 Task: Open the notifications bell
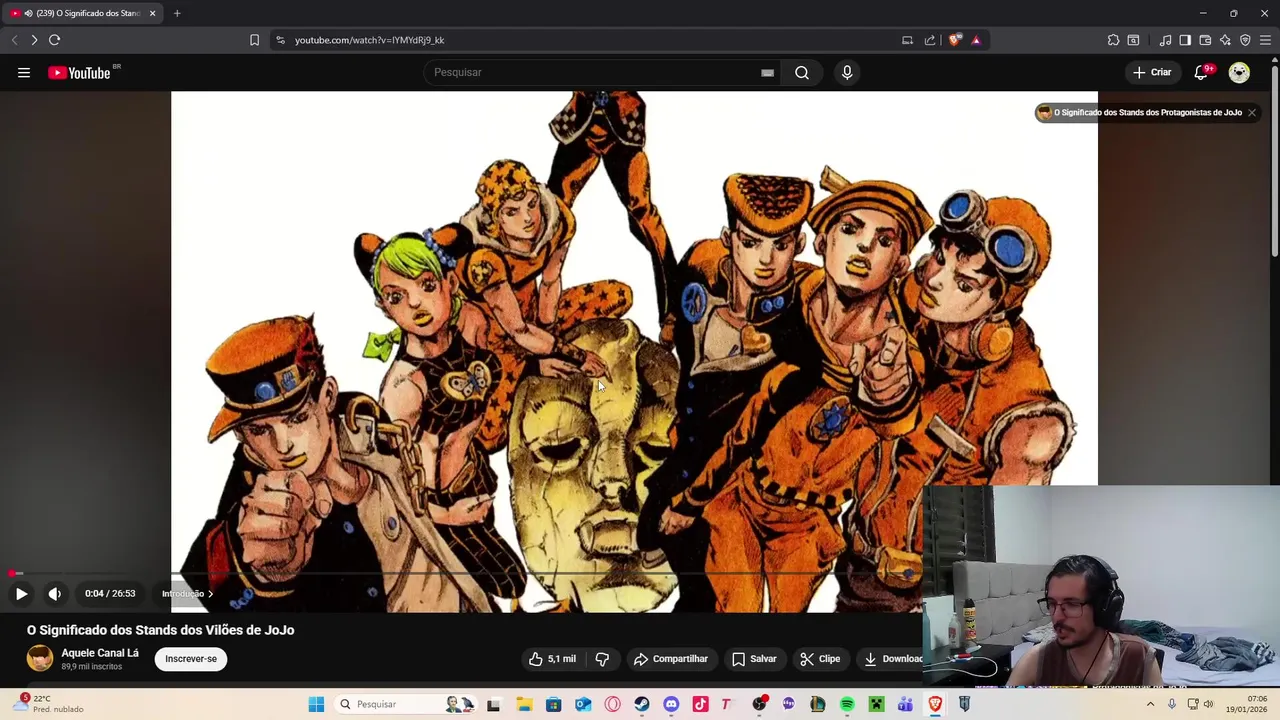(x=1202, y=72)
